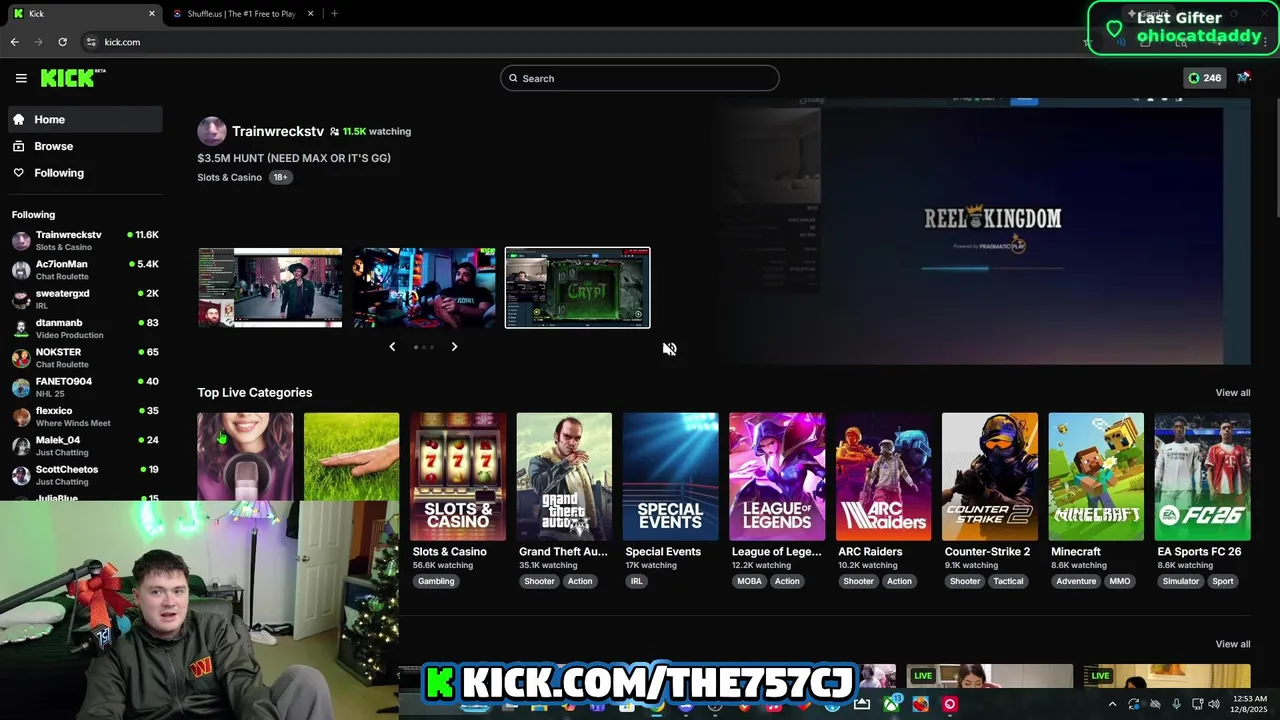
Task: Open sweatergxd channel in Following list
Action: pos(85,298)
